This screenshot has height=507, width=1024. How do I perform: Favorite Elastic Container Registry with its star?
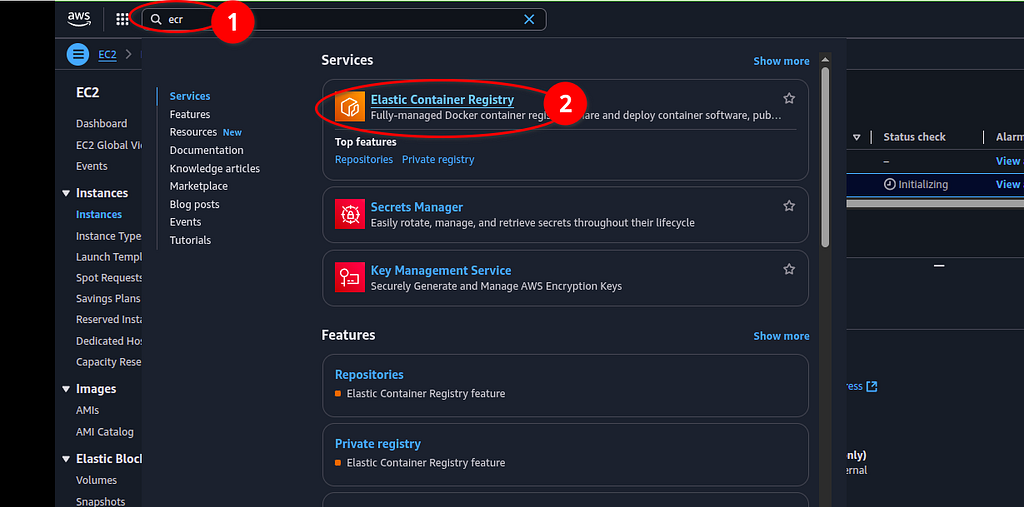point(789,99)
